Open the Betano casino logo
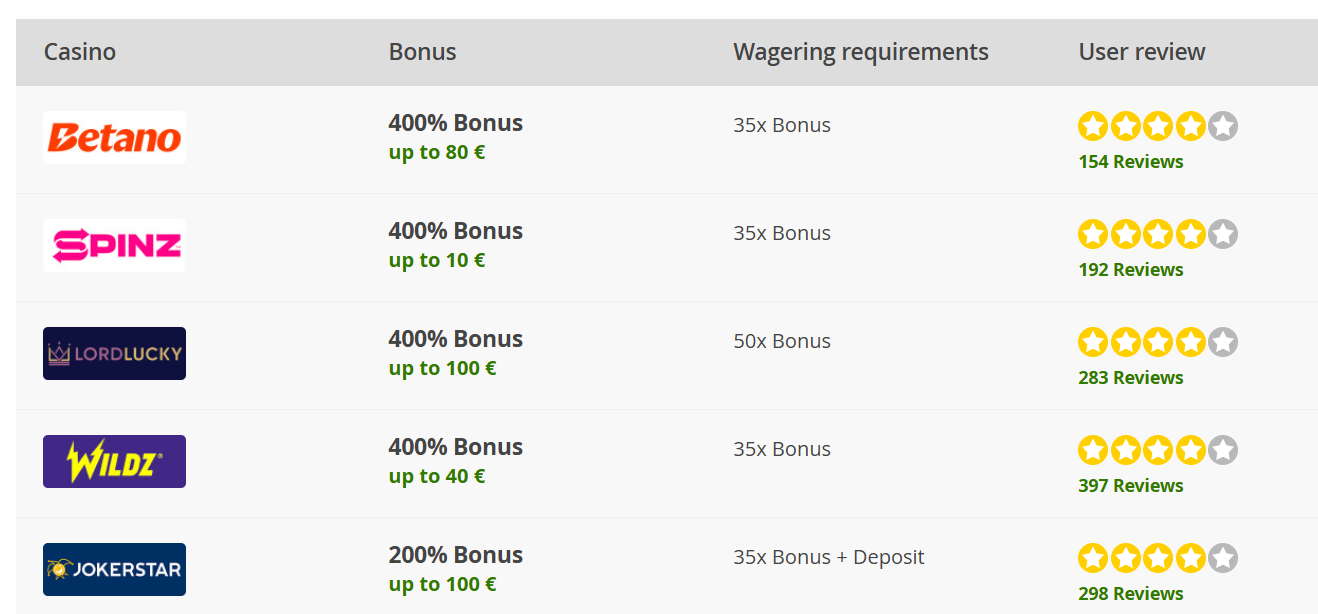This screenshot has height=614, width=1318. coord(114,137)
